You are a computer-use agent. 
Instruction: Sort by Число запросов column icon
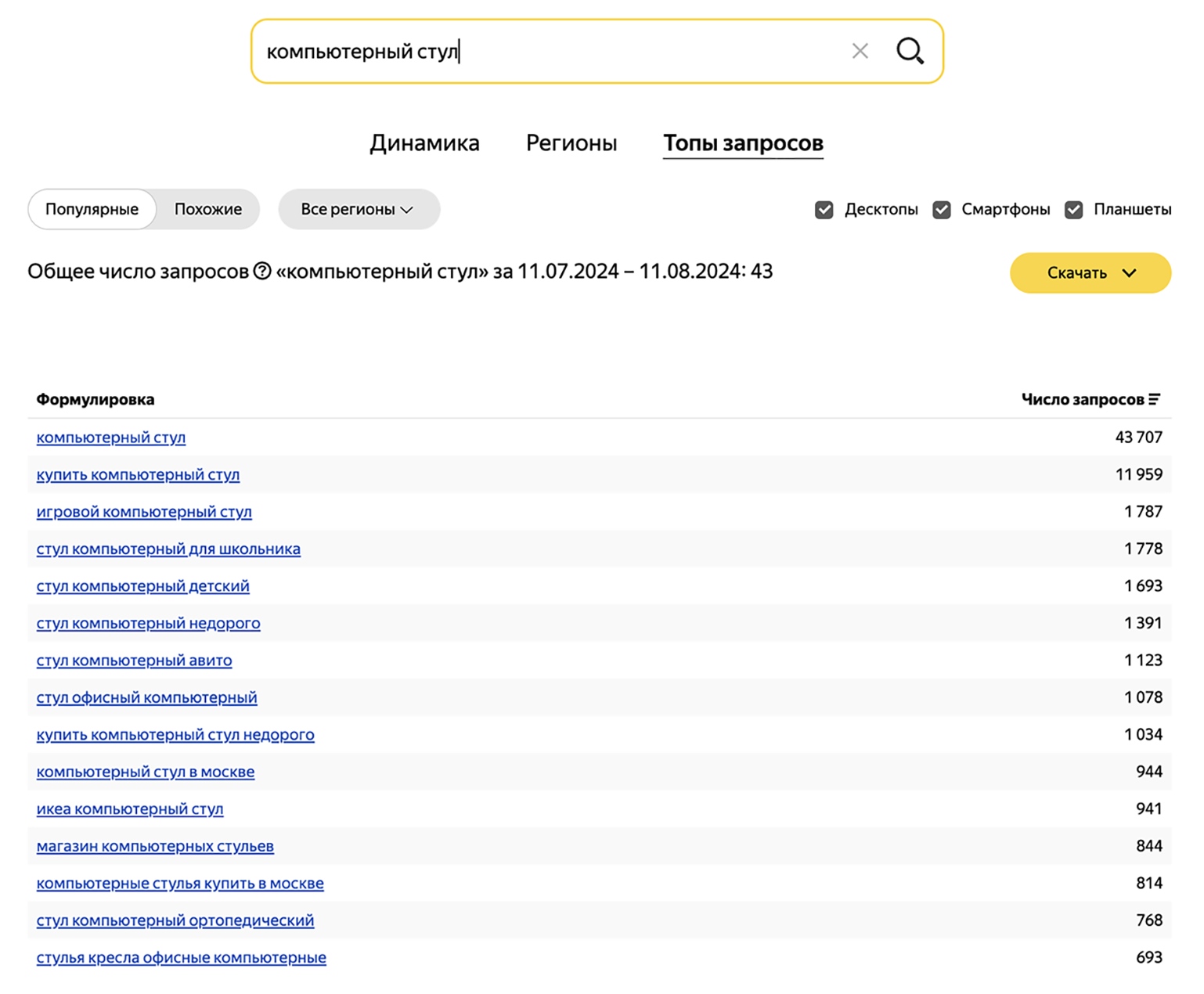click(x=1154, y=400)
